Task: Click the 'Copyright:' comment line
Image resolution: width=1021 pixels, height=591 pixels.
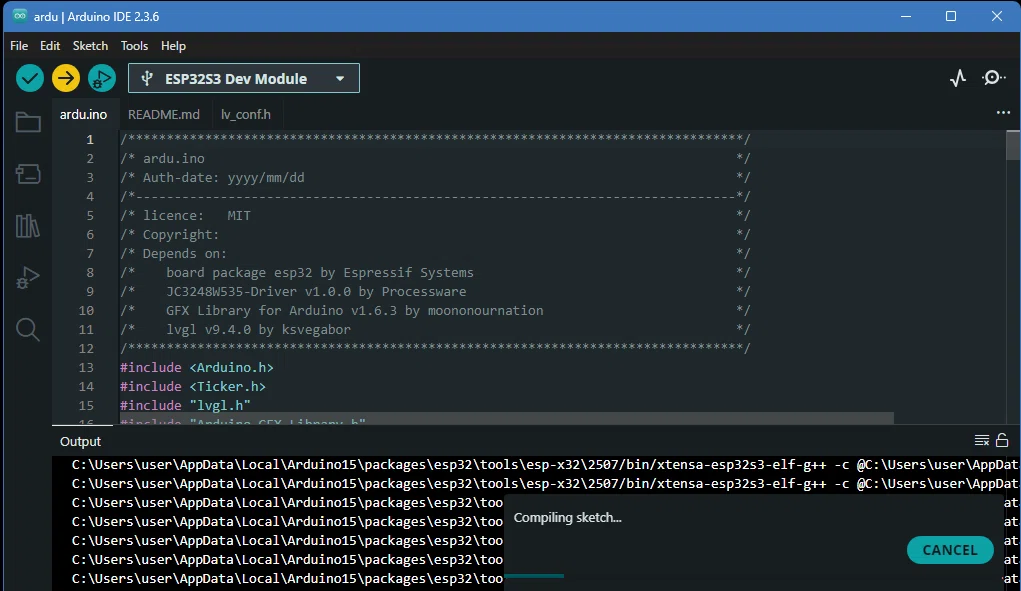Action: pyautogui.click(x=435, y=234)
